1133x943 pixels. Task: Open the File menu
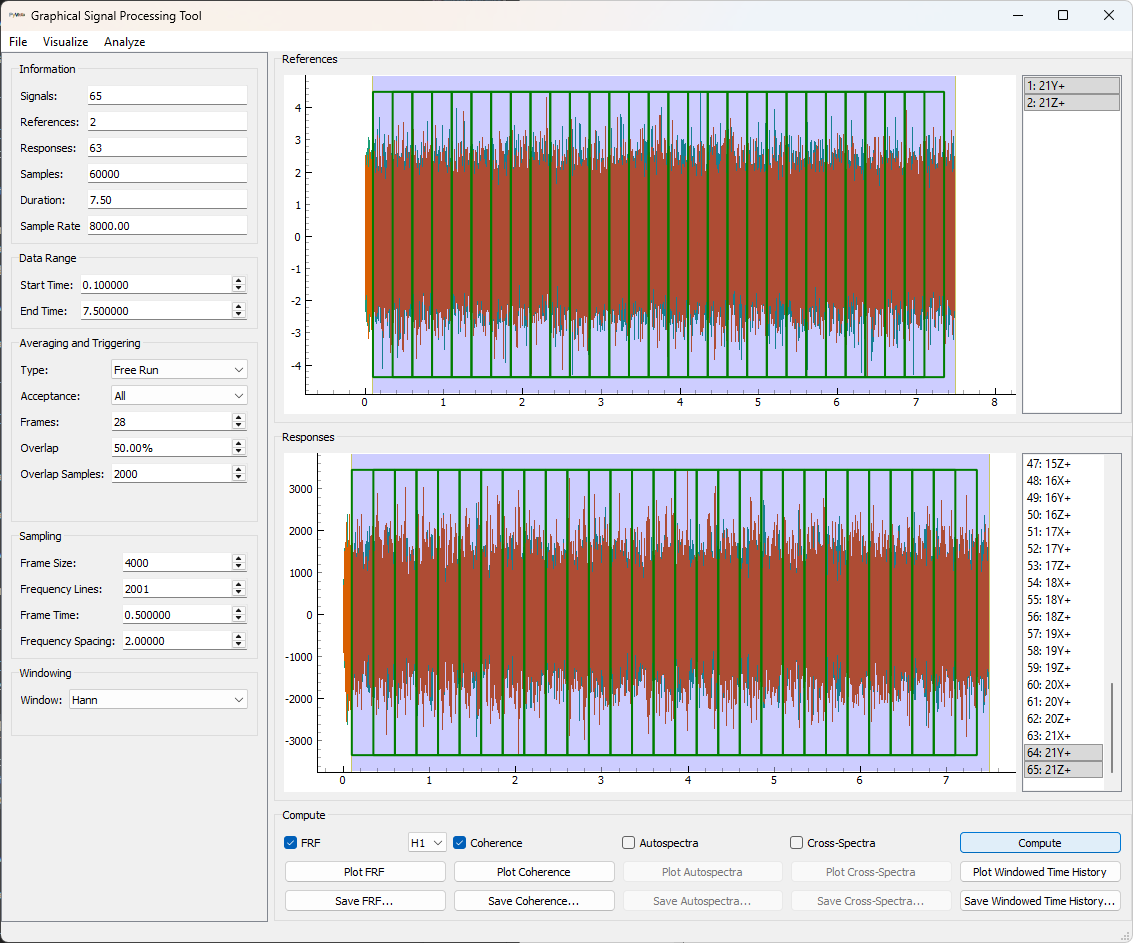(17, 42)
